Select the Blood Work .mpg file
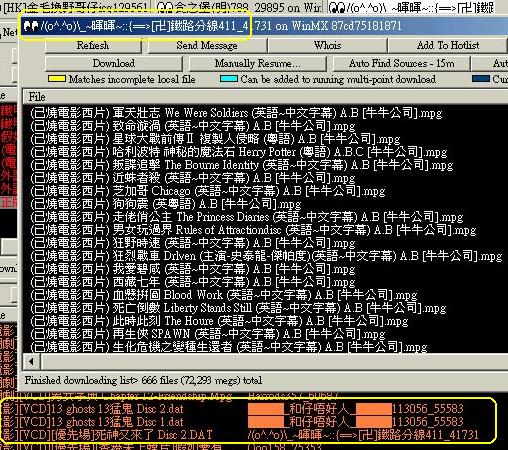Screen dimensions: 508x450 point(224,295)
